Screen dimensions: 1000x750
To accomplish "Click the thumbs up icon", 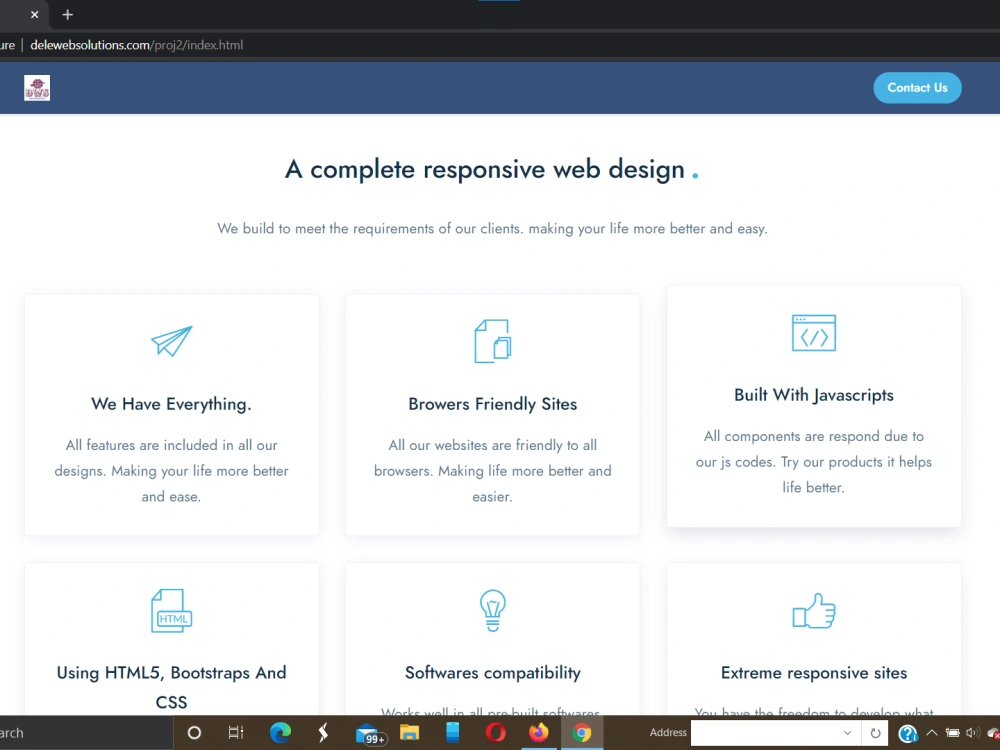I will pos(814,610).
